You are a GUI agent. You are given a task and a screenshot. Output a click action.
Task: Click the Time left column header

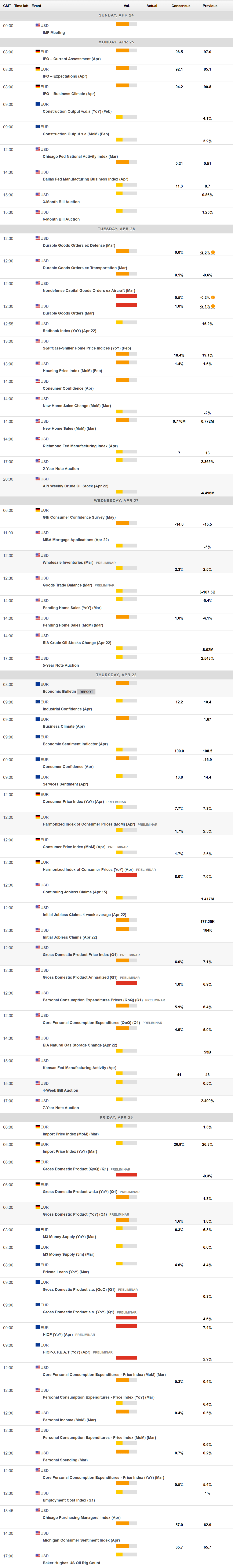(x=21, y=6)
